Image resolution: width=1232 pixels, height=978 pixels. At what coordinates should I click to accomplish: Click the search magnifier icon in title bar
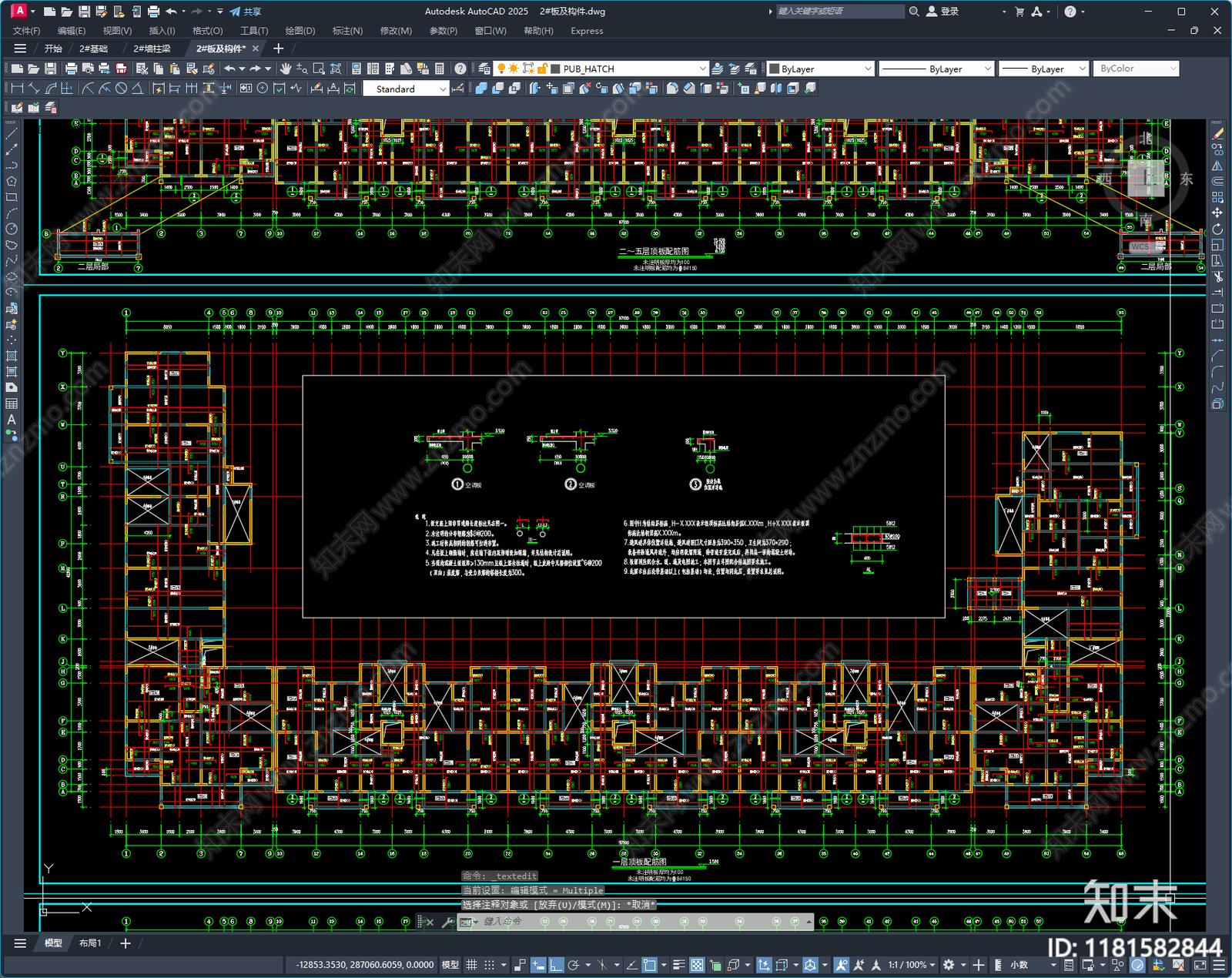[x=914, y=12]
